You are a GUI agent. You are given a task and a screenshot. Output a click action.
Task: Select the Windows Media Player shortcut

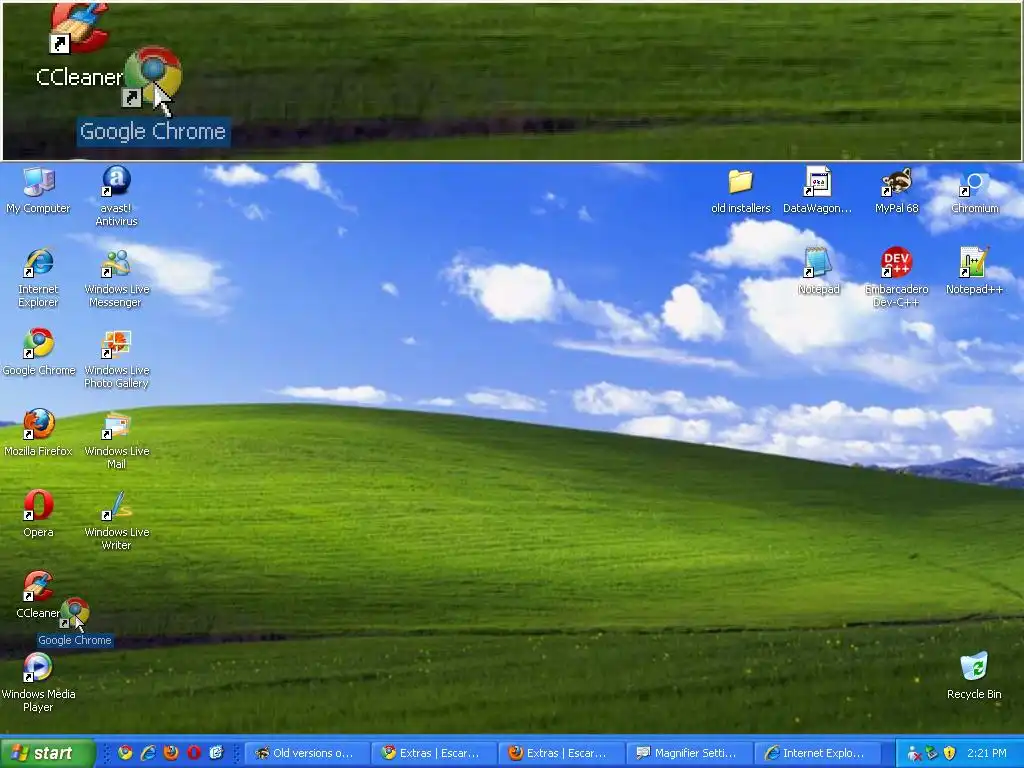pos(38,682)
